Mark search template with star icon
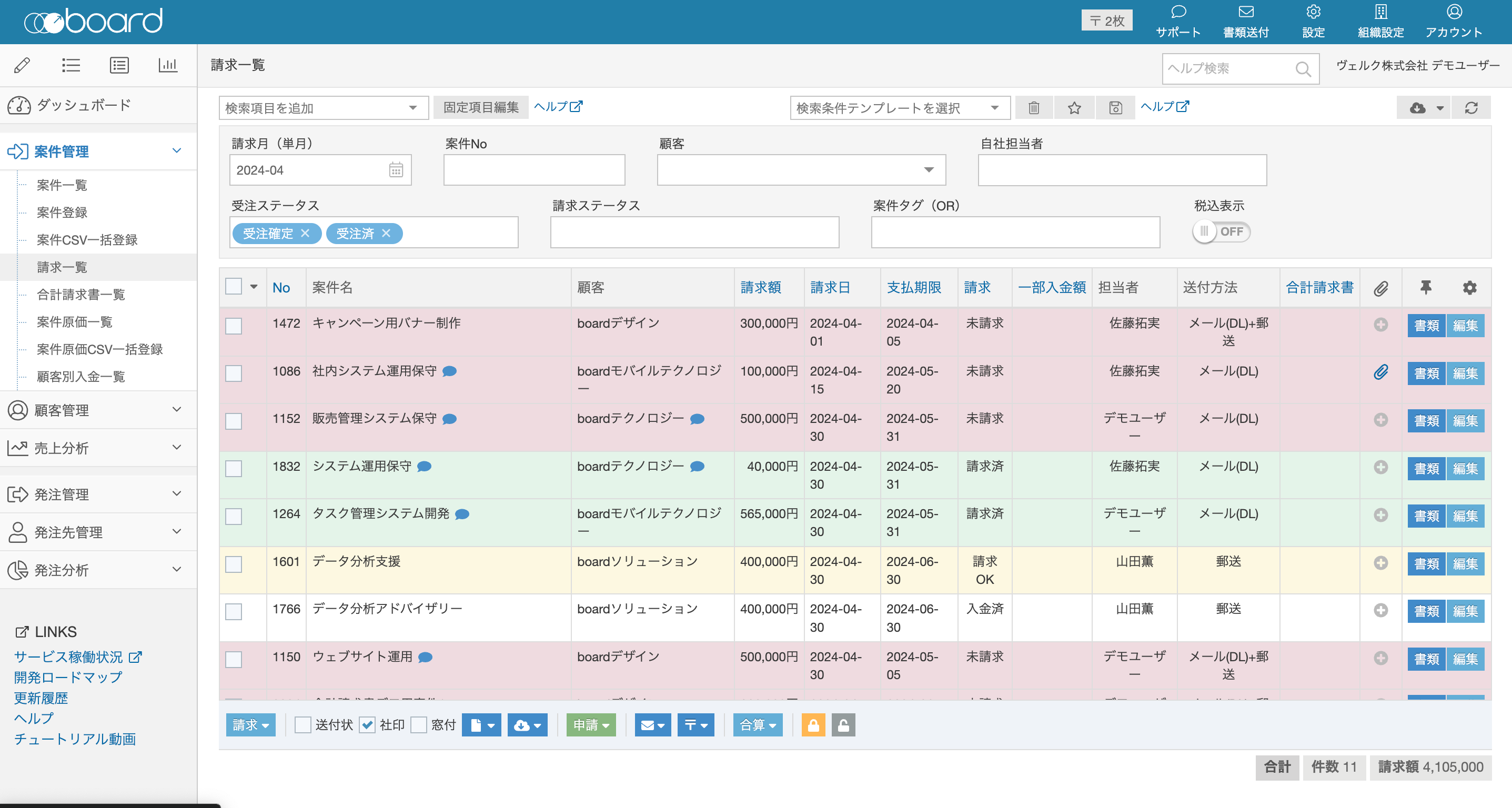The image size is (1512, 808). pos(1074,108)
